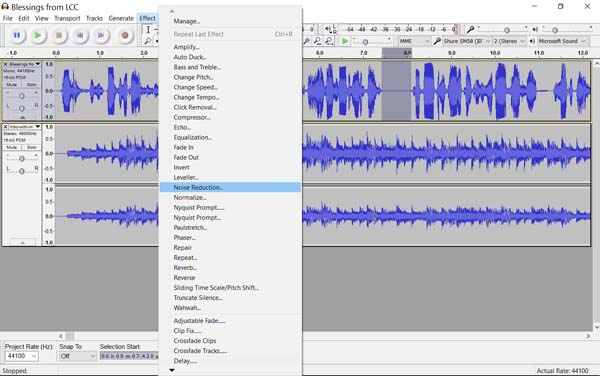Click the green Play transport button
This screenshot has height=376, width=600.
pos(38,35)
